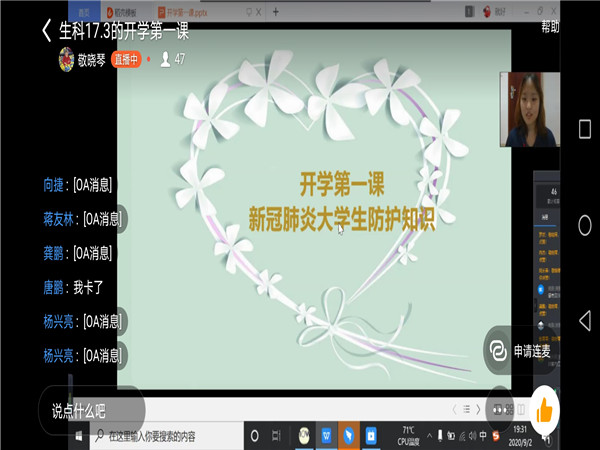Click the Windows Start button
600x450 pixels.
pyautogui.click(x=78, y=436)
